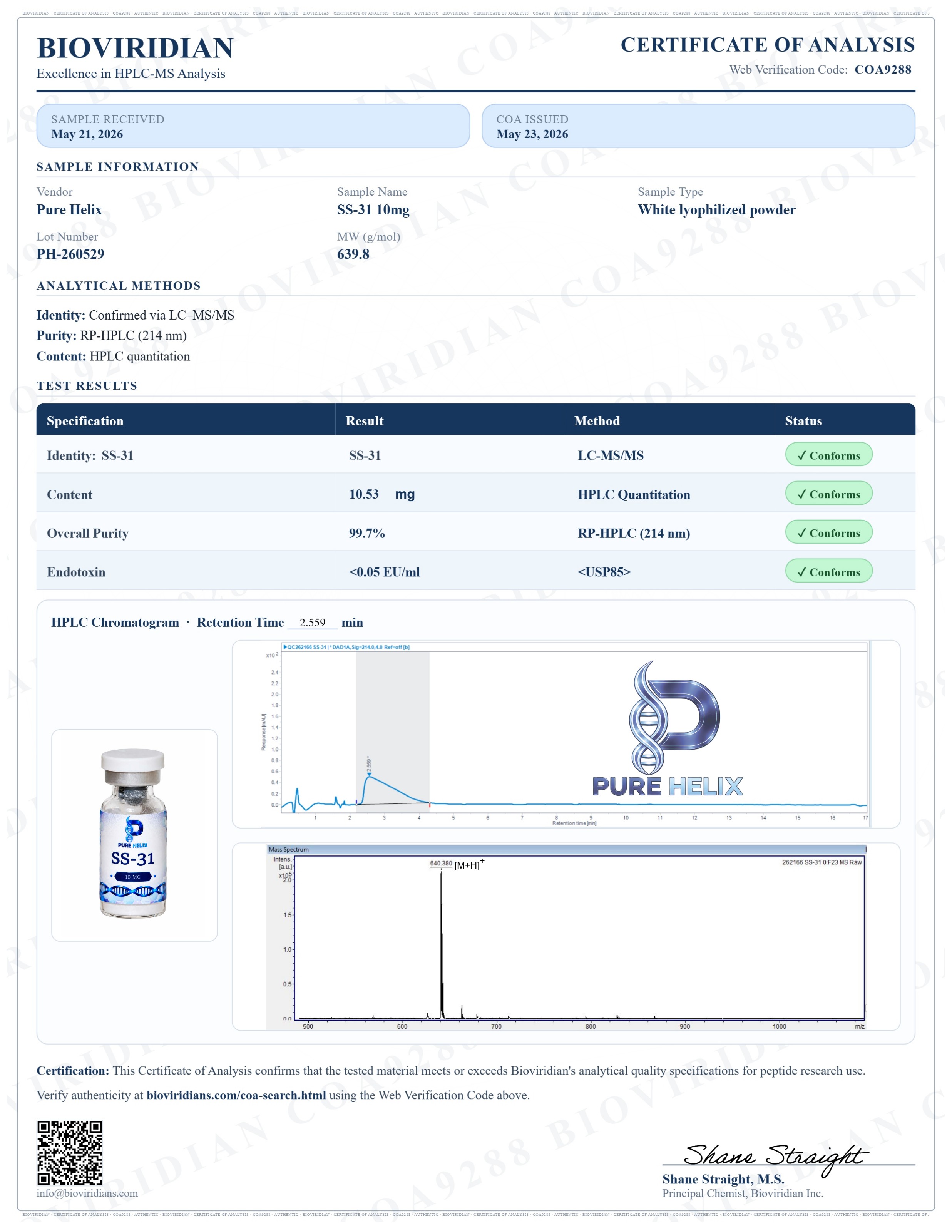
Task: Click the COA Issued date May 23, 2026
Action: 532,134
